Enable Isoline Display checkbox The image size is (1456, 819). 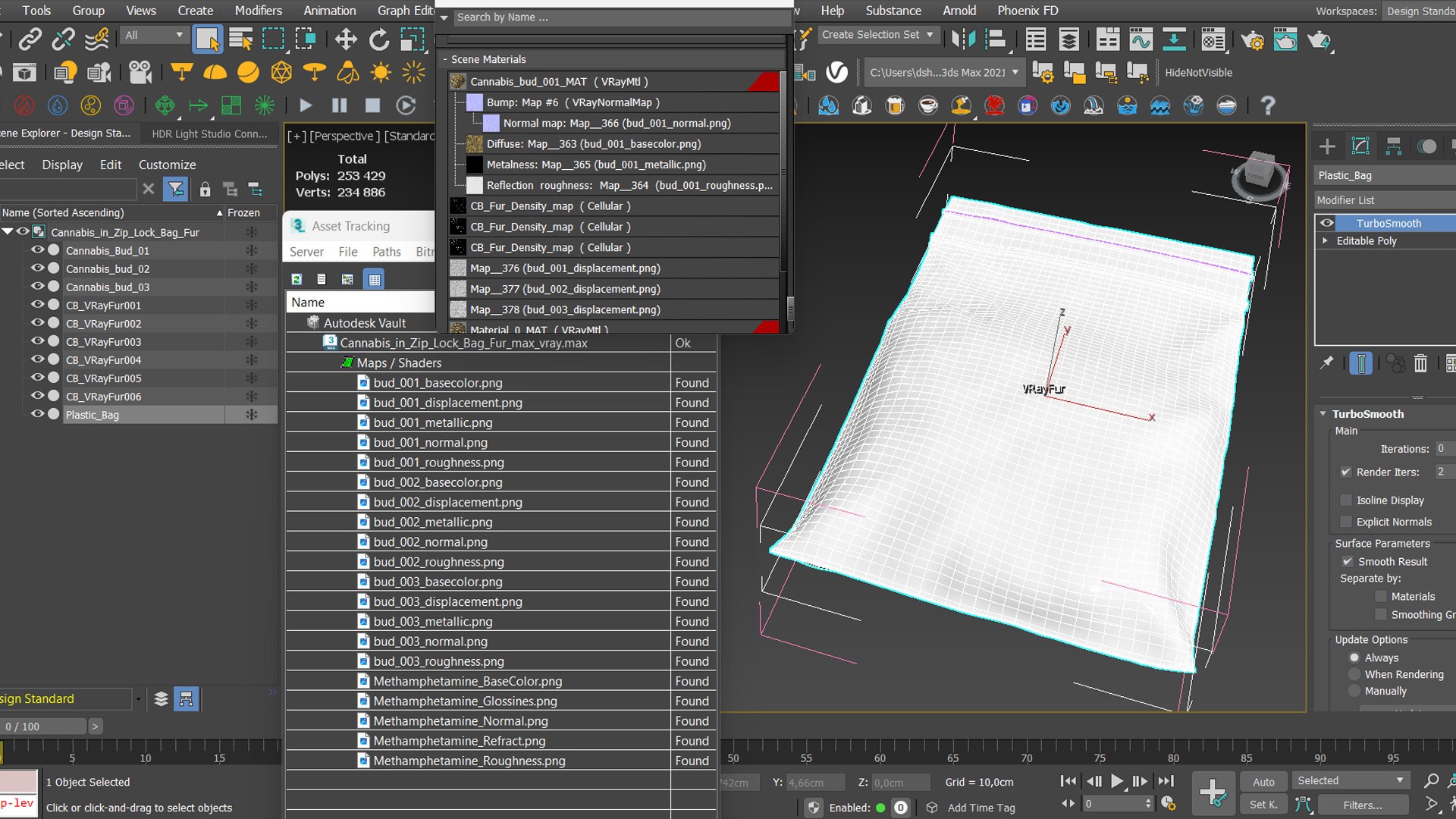tap(1346, 500)
